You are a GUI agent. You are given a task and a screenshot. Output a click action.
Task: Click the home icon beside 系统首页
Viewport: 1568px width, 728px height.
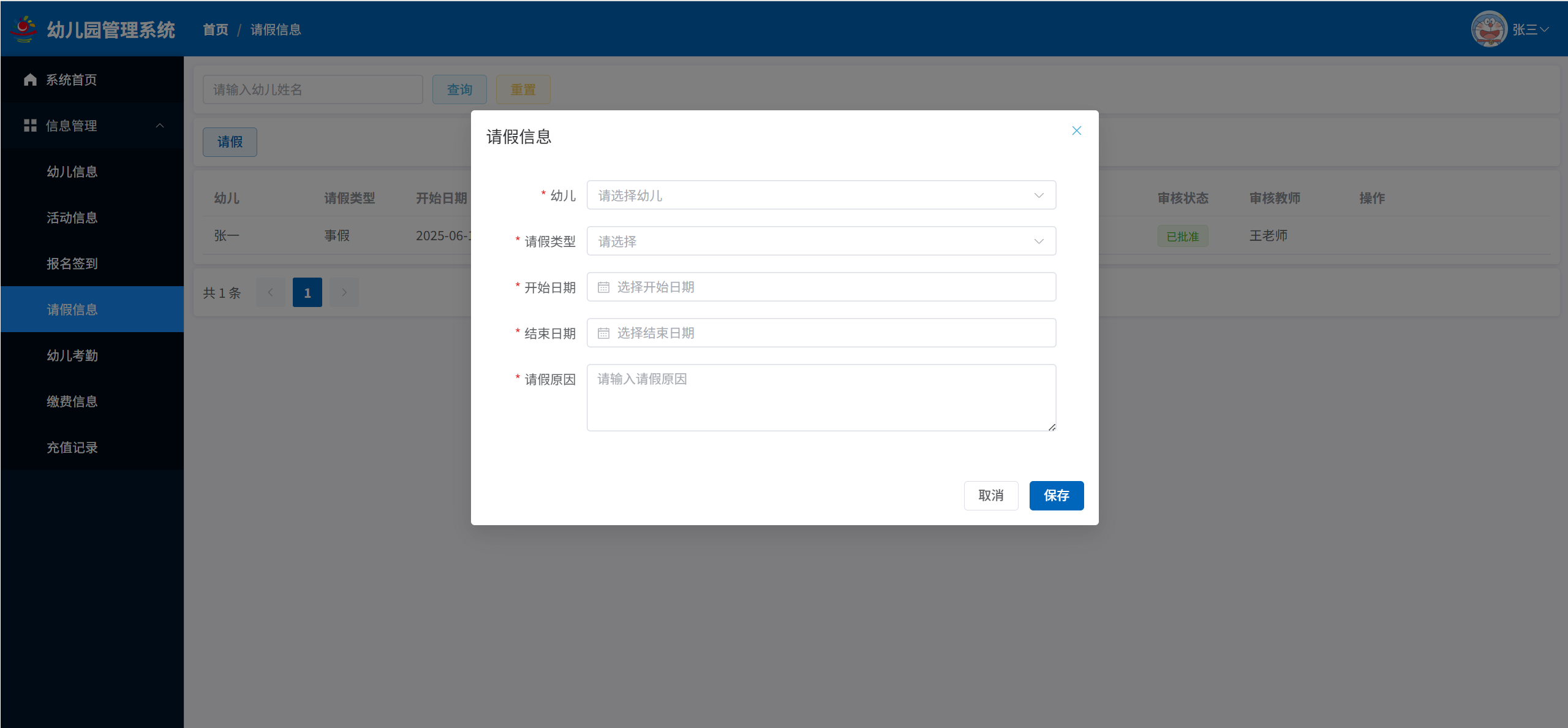[x=30, y=80]
